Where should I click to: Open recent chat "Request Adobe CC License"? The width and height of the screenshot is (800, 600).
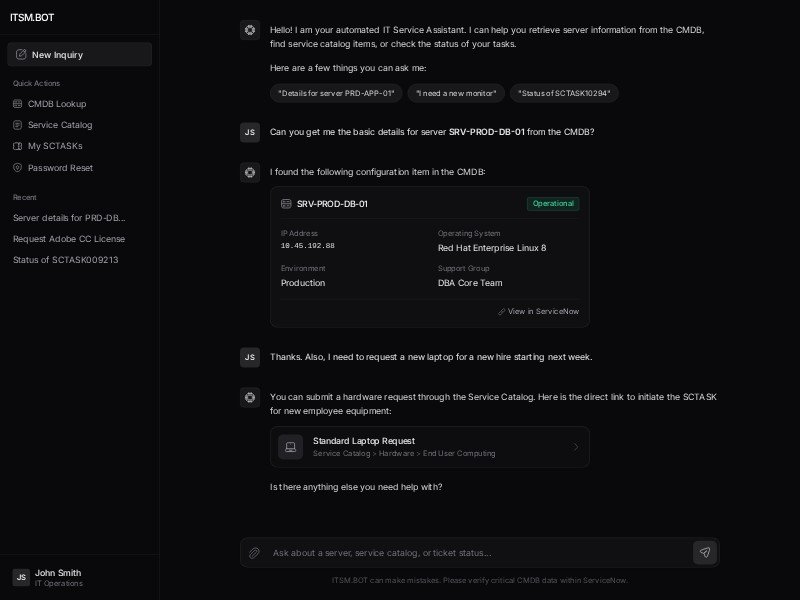coord(69,239)
